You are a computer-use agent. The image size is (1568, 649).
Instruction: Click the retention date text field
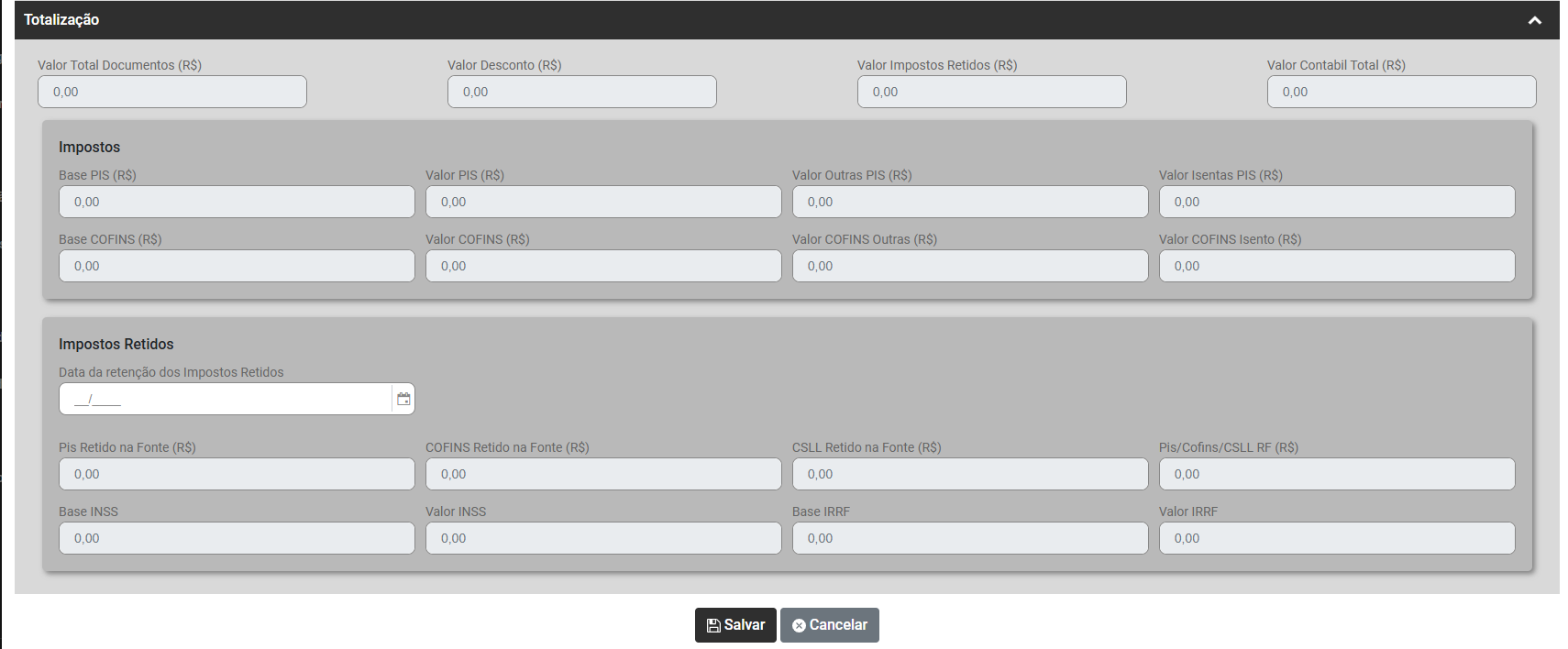pos(225,399)
